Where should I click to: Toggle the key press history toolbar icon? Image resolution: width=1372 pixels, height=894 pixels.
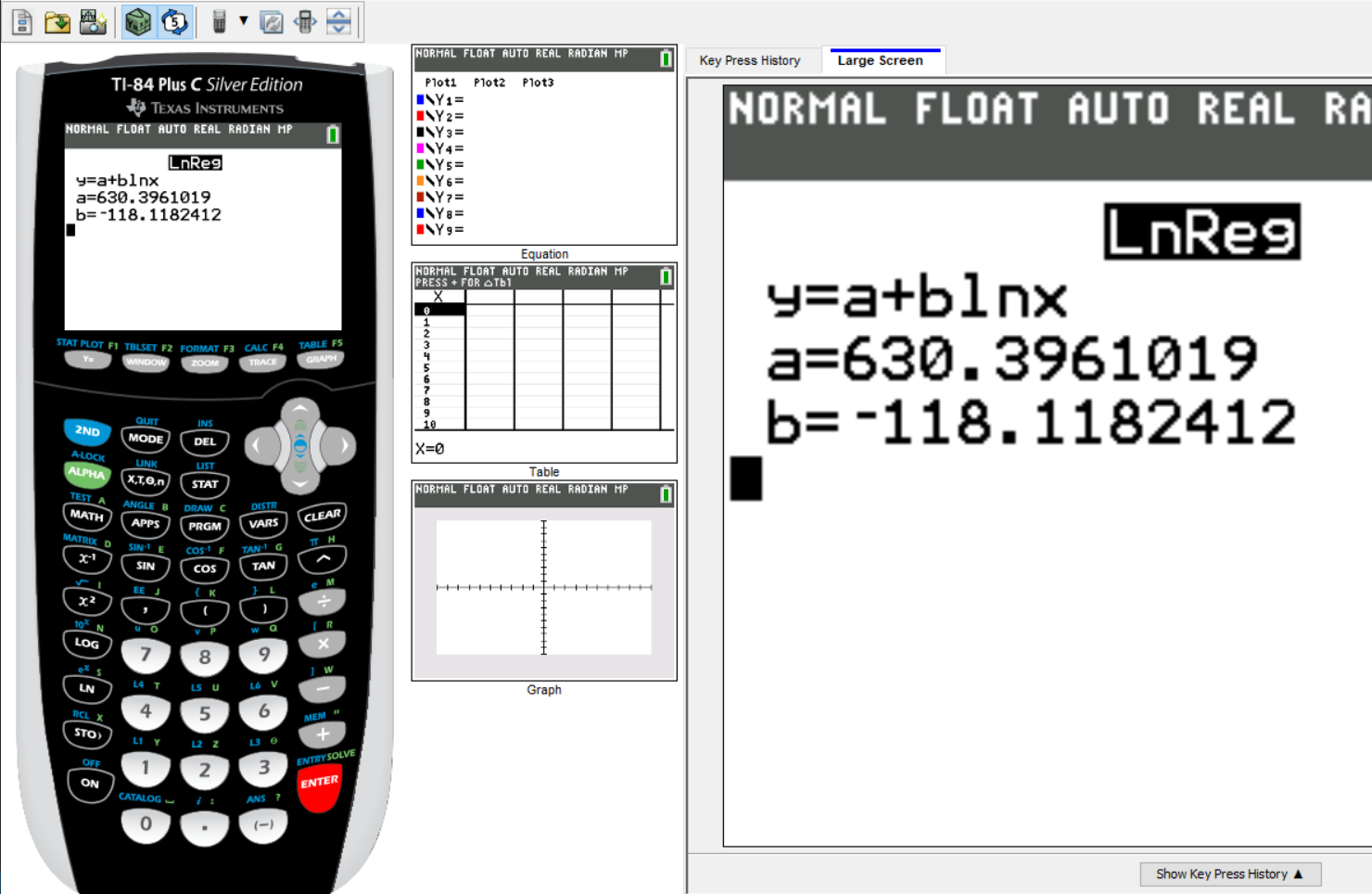coord(174,21)
